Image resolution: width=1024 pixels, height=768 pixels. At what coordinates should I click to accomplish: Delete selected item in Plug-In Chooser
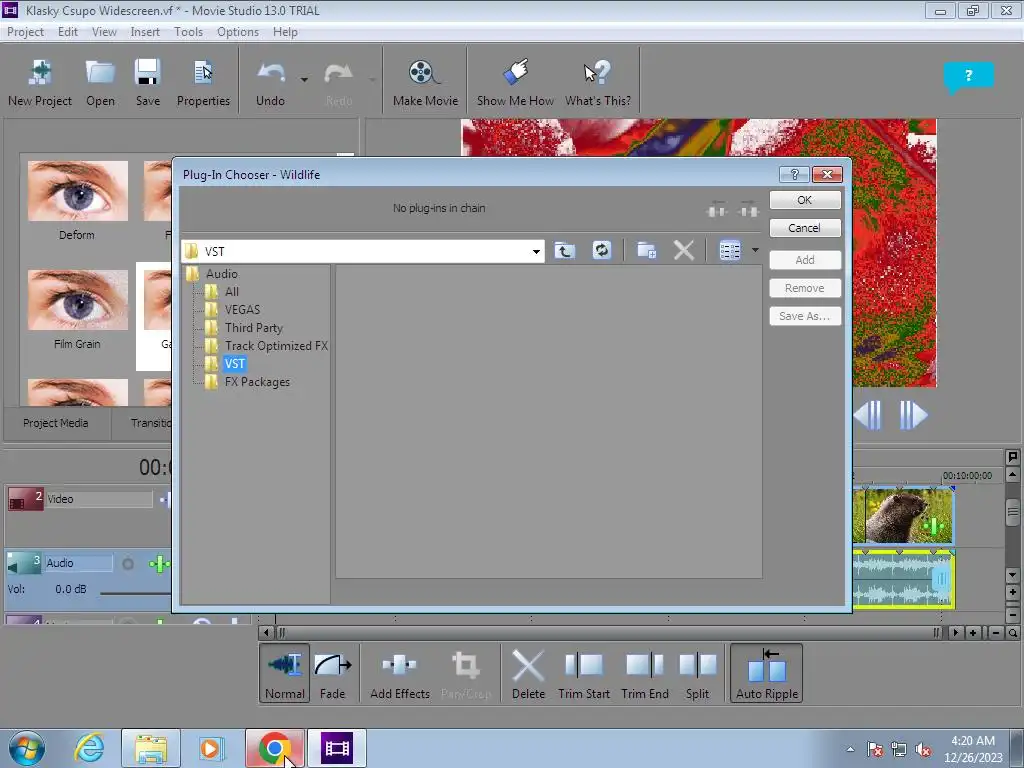684,250
